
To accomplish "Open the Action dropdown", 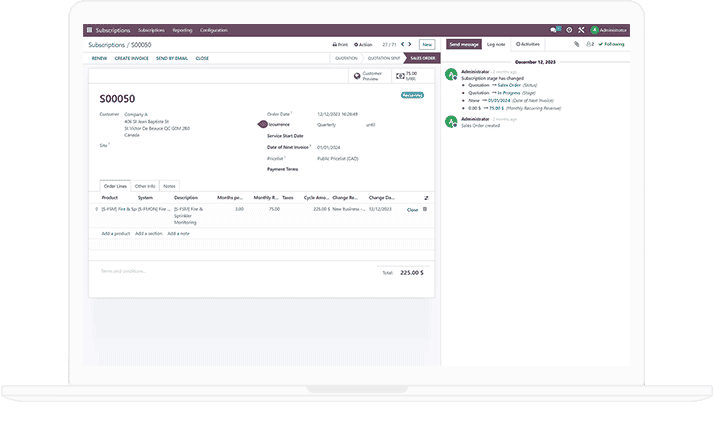I will tap(363, 45).
